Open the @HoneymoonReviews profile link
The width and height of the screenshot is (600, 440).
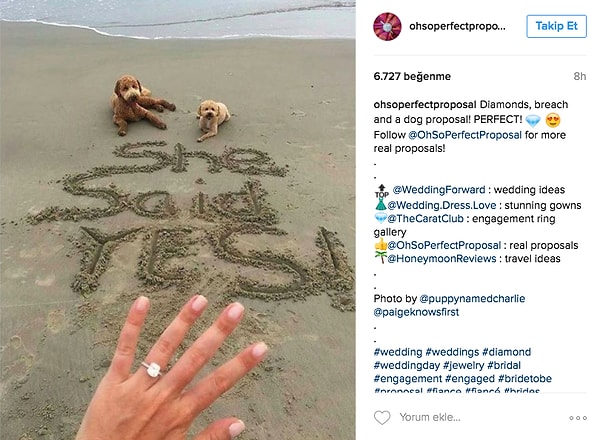pyautogui.click(x=442, y=259)
